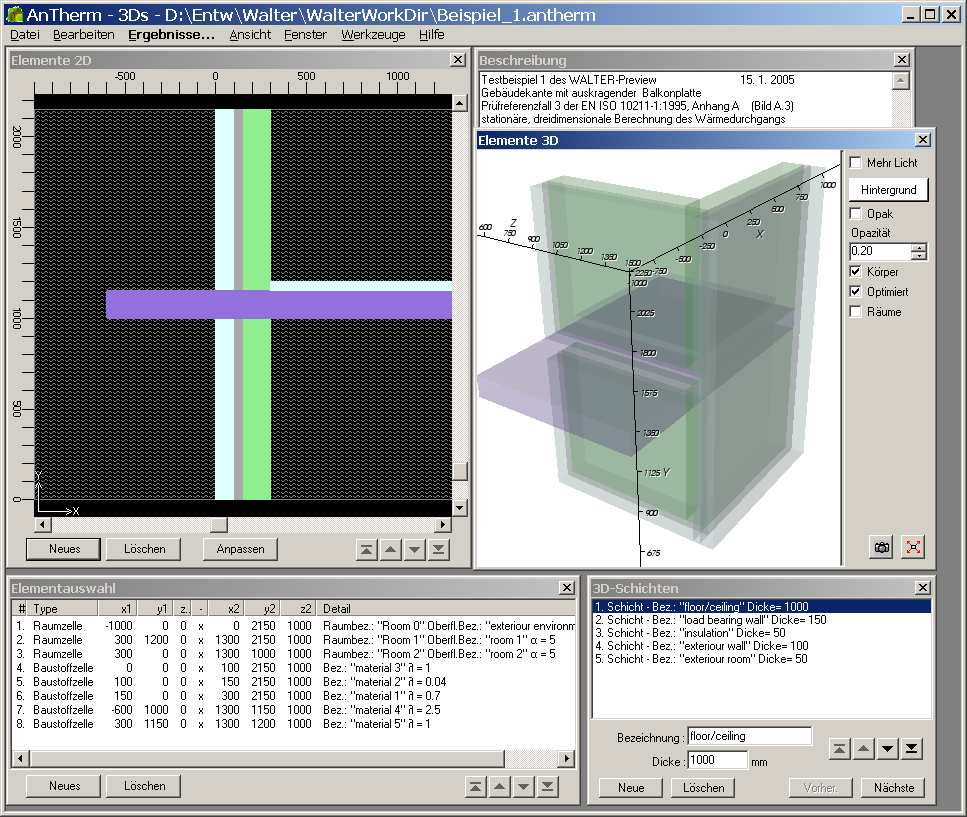
Task: Uncheck the Körper checkbox
Action: pyautogui.click(x=855, y=271)
